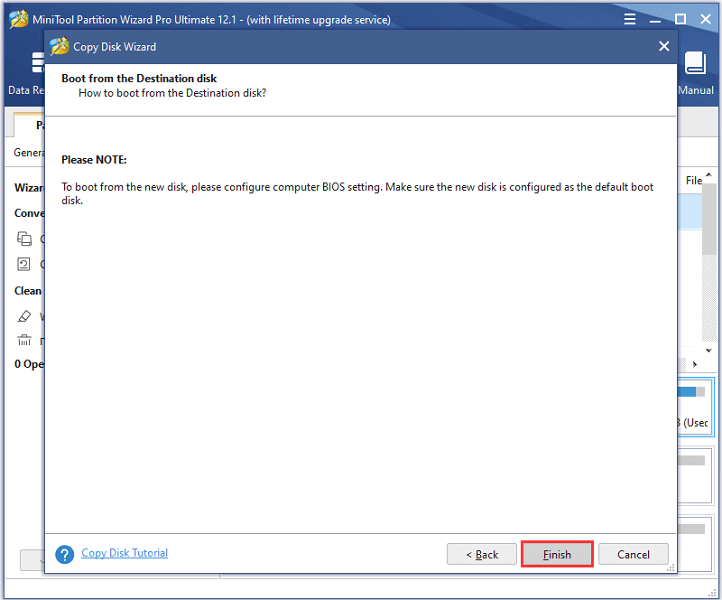
Task: Select the blue disk usage bar thumbnail
Action: [x=691, y=392]
